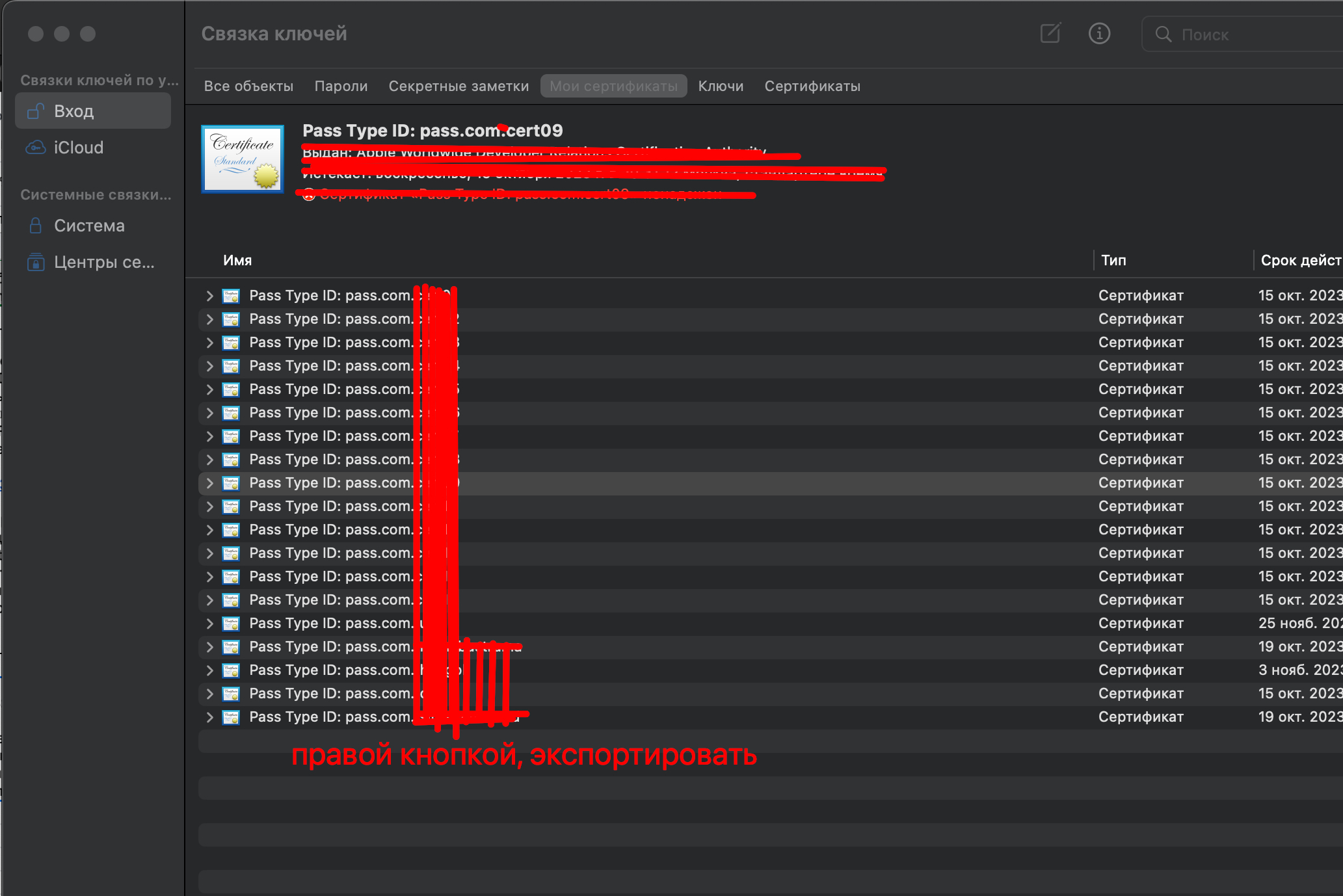Screen dimensions: 1343x896
Task: Switch to the Ключи tab
Action: click(x=721, y=86)
